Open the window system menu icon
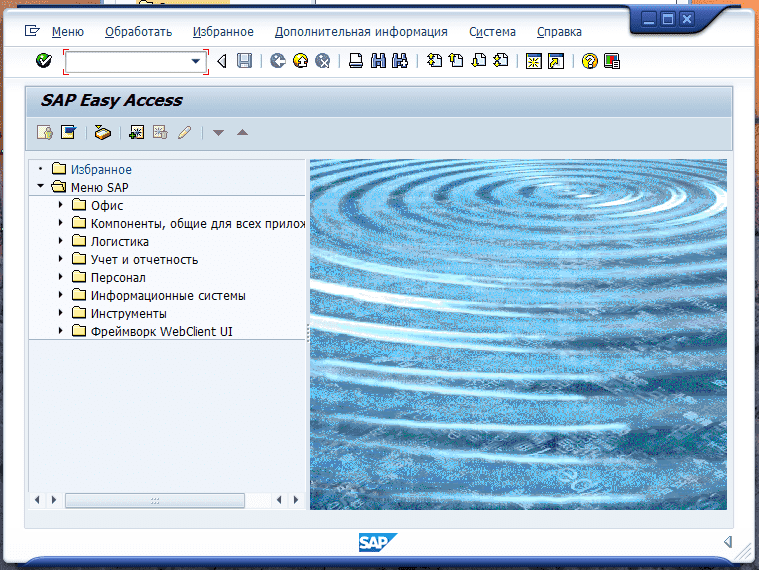The height and width of the screenshot is (570, 759). pyautogui.click(x=32, y=31)
